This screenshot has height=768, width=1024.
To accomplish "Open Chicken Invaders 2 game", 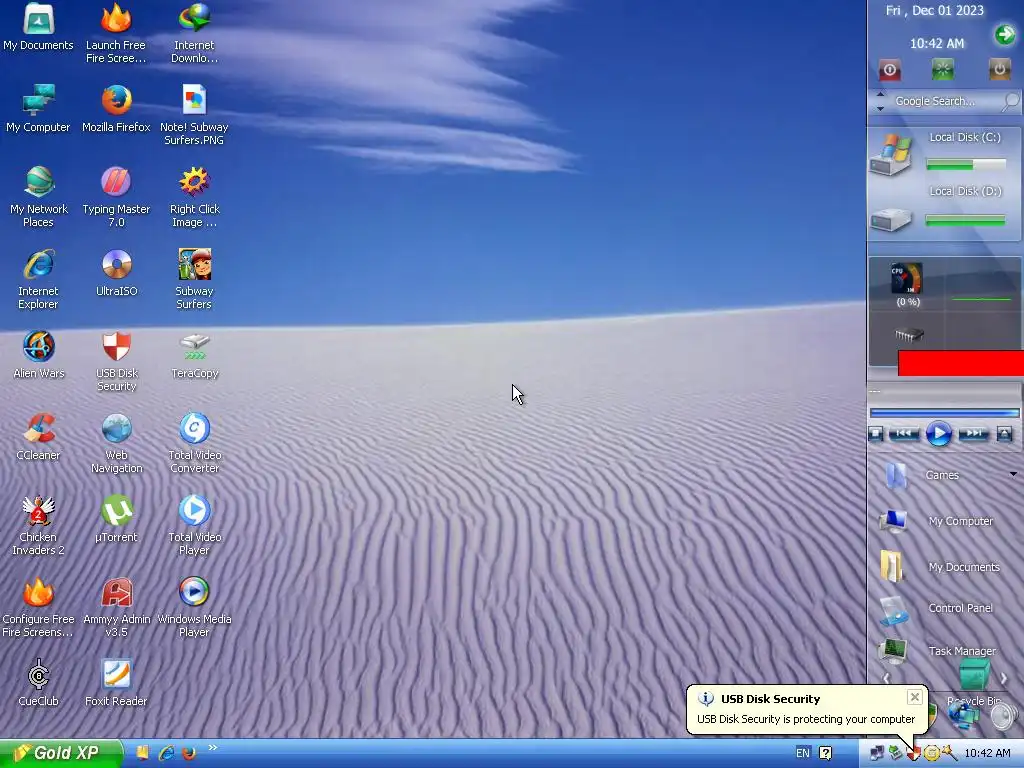I will pyautogui.click(x=39, y=526).
